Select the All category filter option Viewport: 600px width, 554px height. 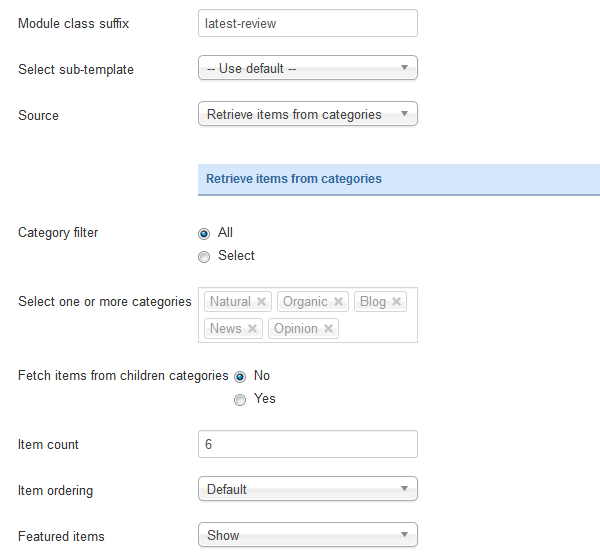204,233
